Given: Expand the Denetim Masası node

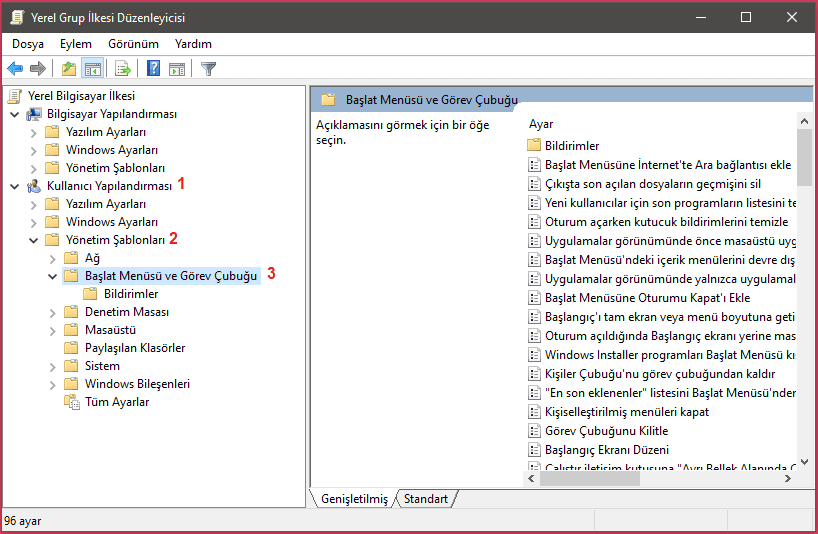Looking at the screenshot, I should [52, 313].
